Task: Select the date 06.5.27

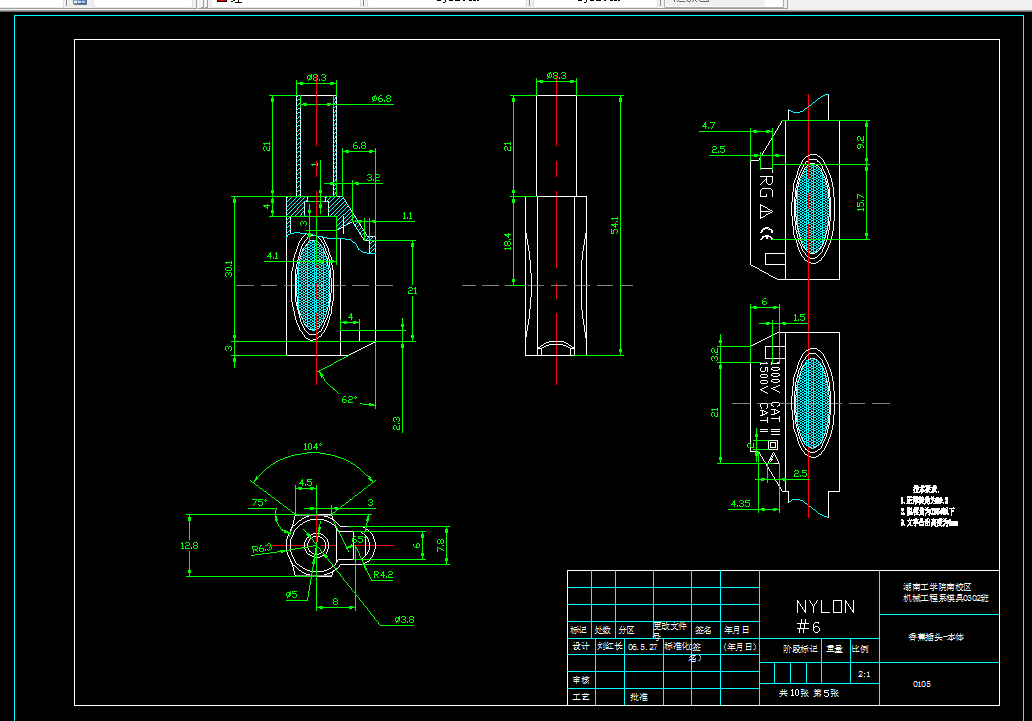Action: [x=642, y=647]
